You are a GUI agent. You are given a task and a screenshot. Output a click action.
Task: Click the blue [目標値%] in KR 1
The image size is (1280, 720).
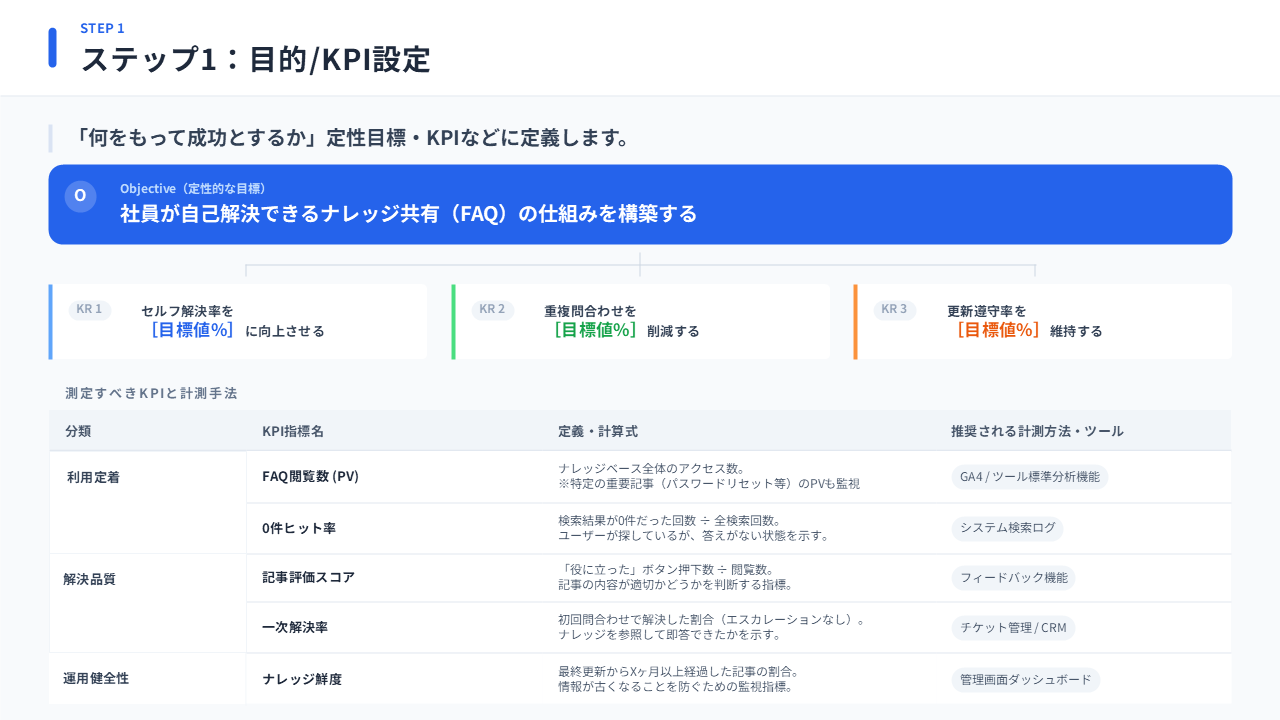click(192, 330)
